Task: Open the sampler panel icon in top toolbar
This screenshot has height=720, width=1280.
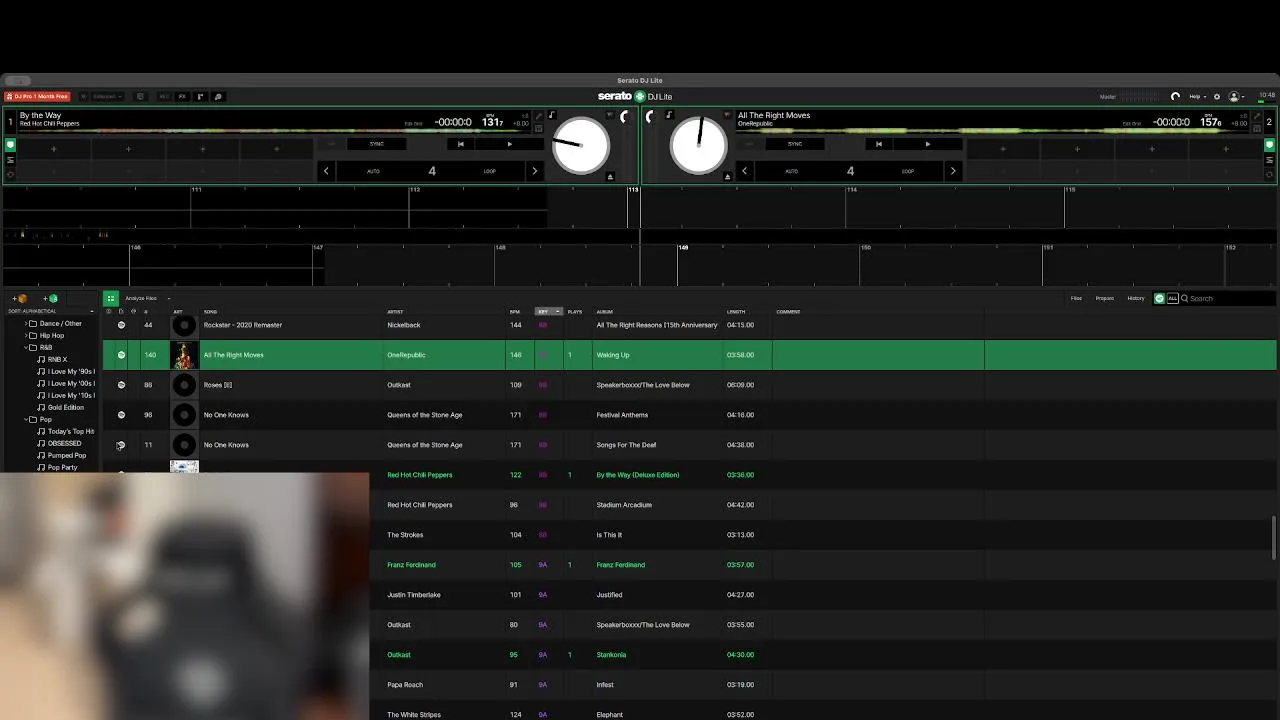Action: pos(200,97)
